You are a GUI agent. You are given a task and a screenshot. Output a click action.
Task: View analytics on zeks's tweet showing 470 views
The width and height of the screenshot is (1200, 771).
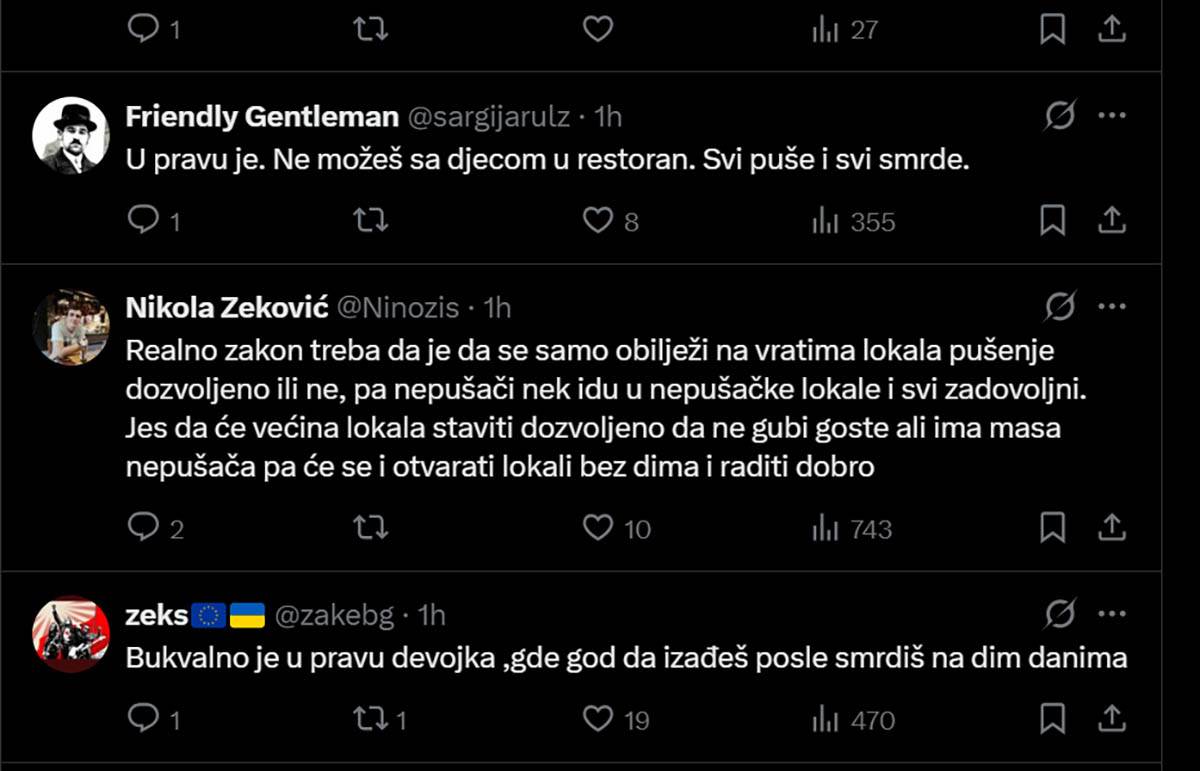coord(826,719)
